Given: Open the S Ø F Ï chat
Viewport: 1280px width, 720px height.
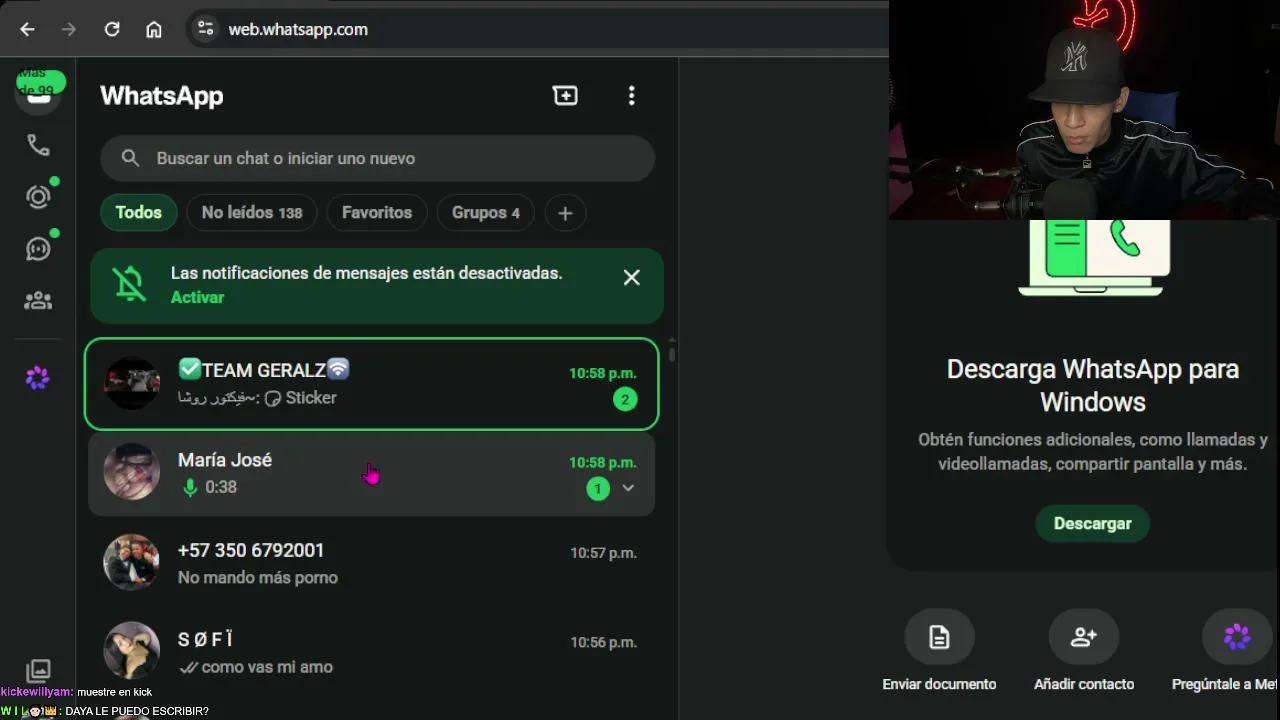Looking at the screenshot, I should (372, 652).
